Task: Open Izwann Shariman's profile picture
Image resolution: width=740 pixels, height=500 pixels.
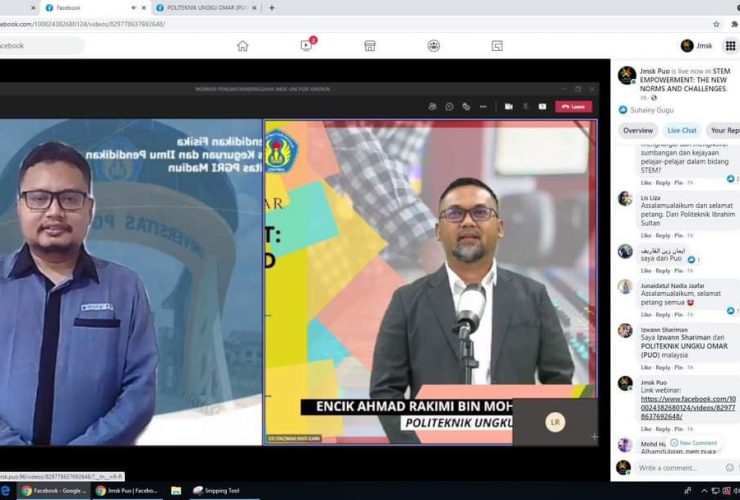Action: [x=625, y=331]
